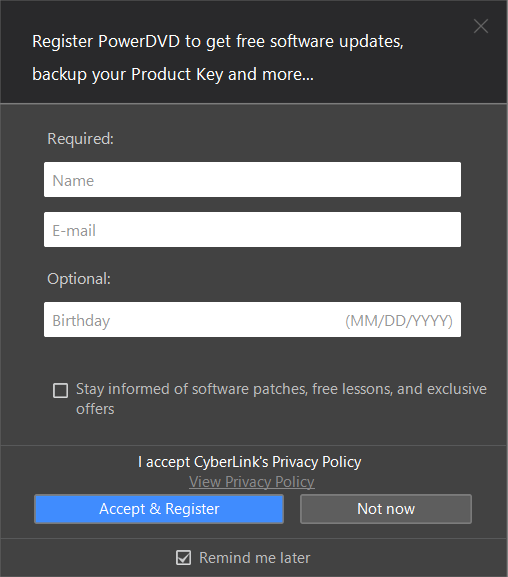Viewport: 508px width, 577px height.
Task: Click the Accept & Register button
Action: pyautogui.click(x=159, y=509)
